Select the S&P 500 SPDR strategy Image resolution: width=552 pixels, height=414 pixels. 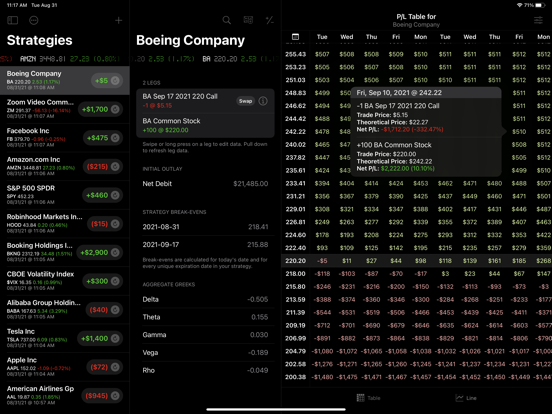coord(65,195)
